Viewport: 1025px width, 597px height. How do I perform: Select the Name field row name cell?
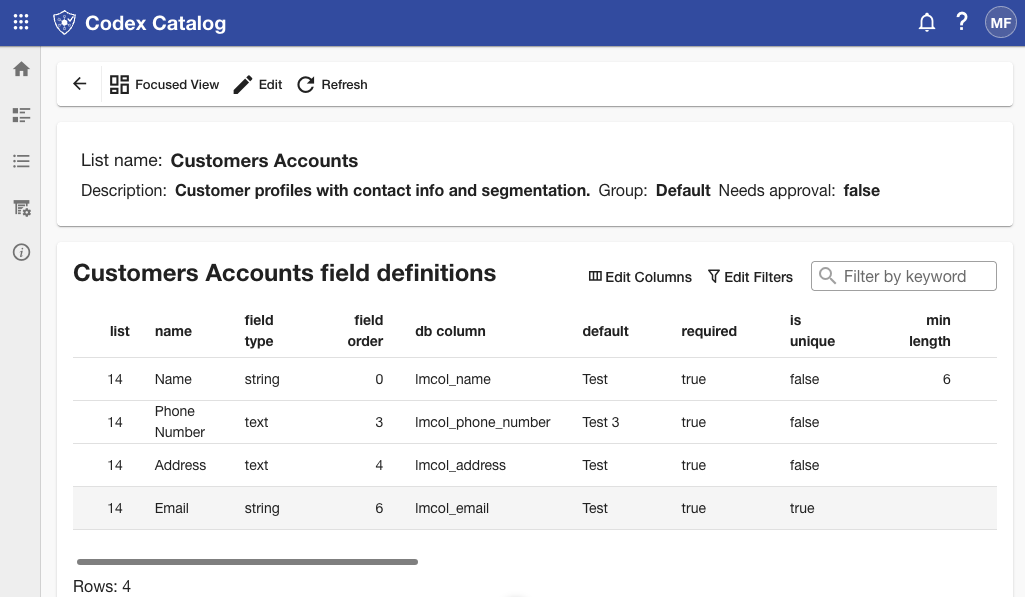(x=173, y=379)
